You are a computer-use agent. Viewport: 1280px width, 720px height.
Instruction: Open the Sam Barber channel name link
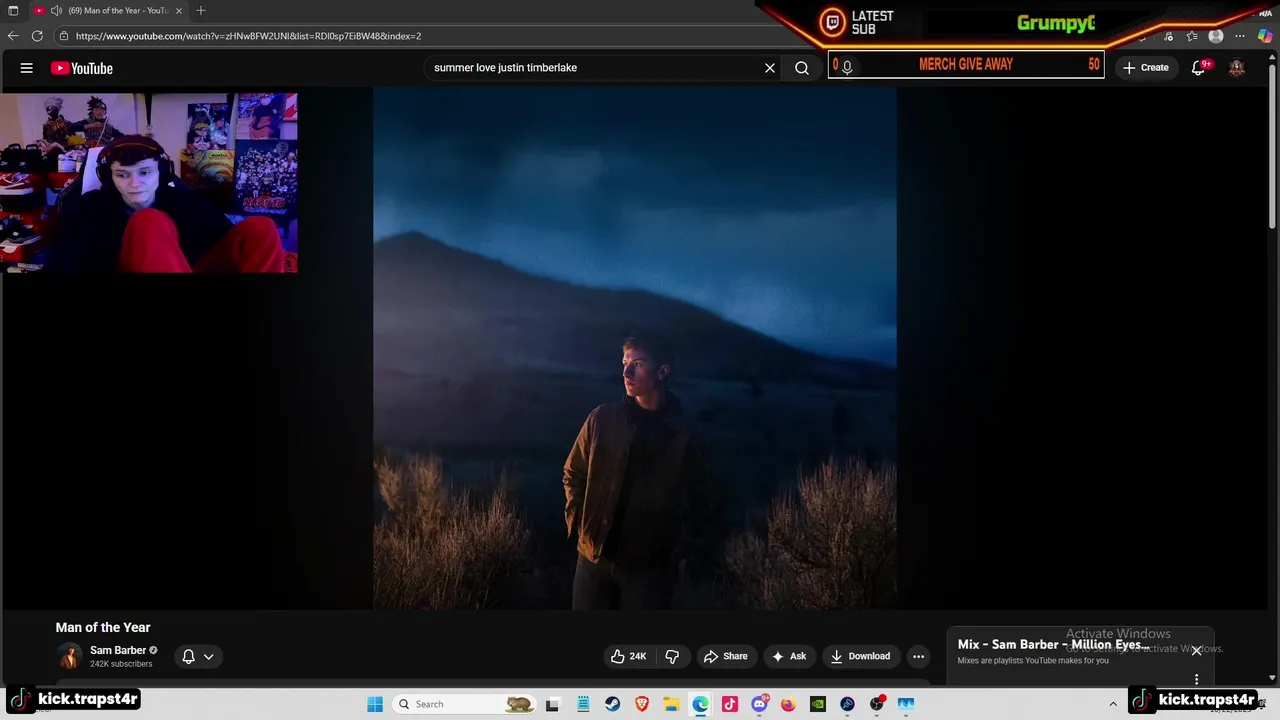(x=118, y=650)
